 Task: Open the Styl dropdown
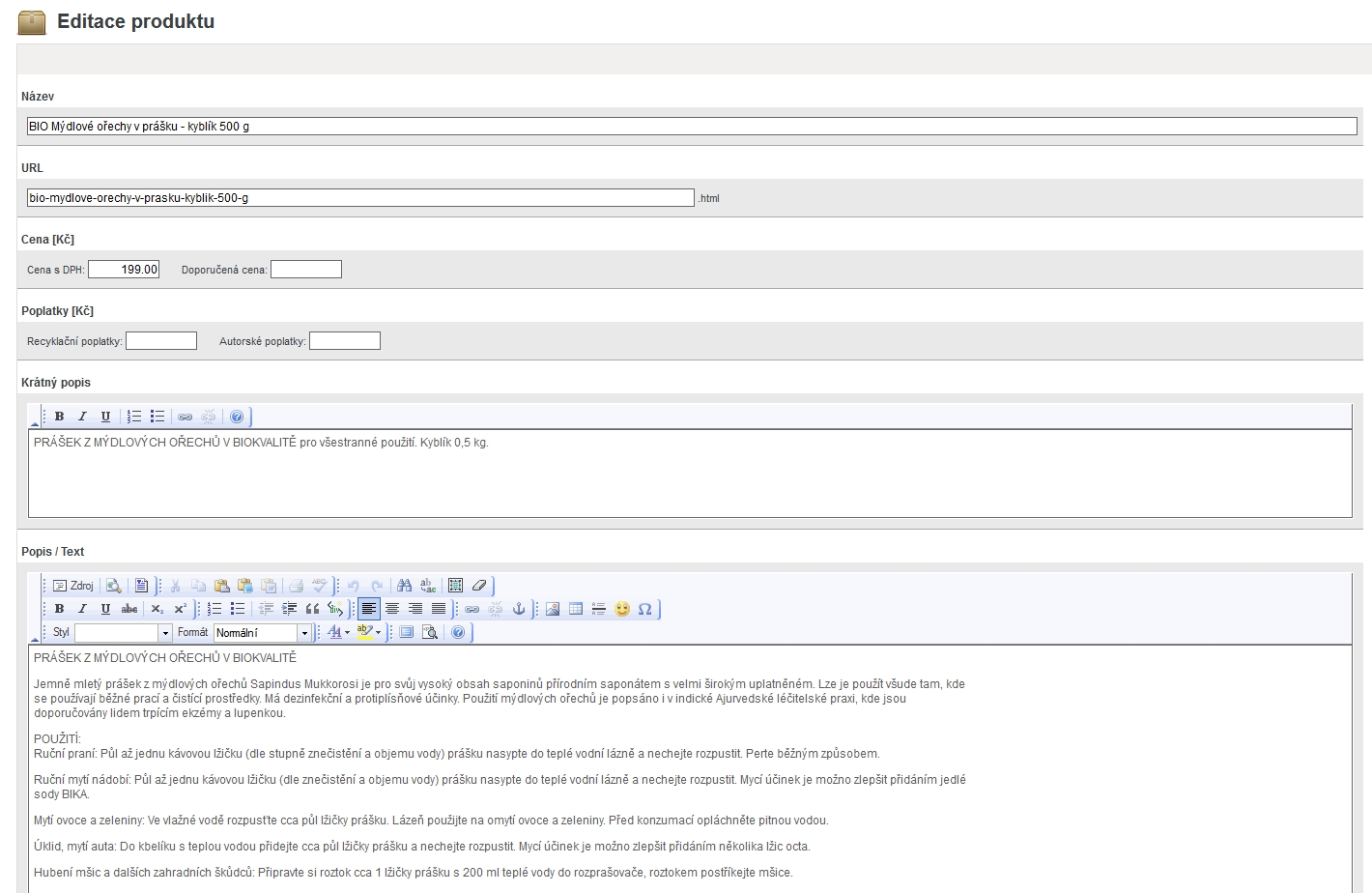123,633
